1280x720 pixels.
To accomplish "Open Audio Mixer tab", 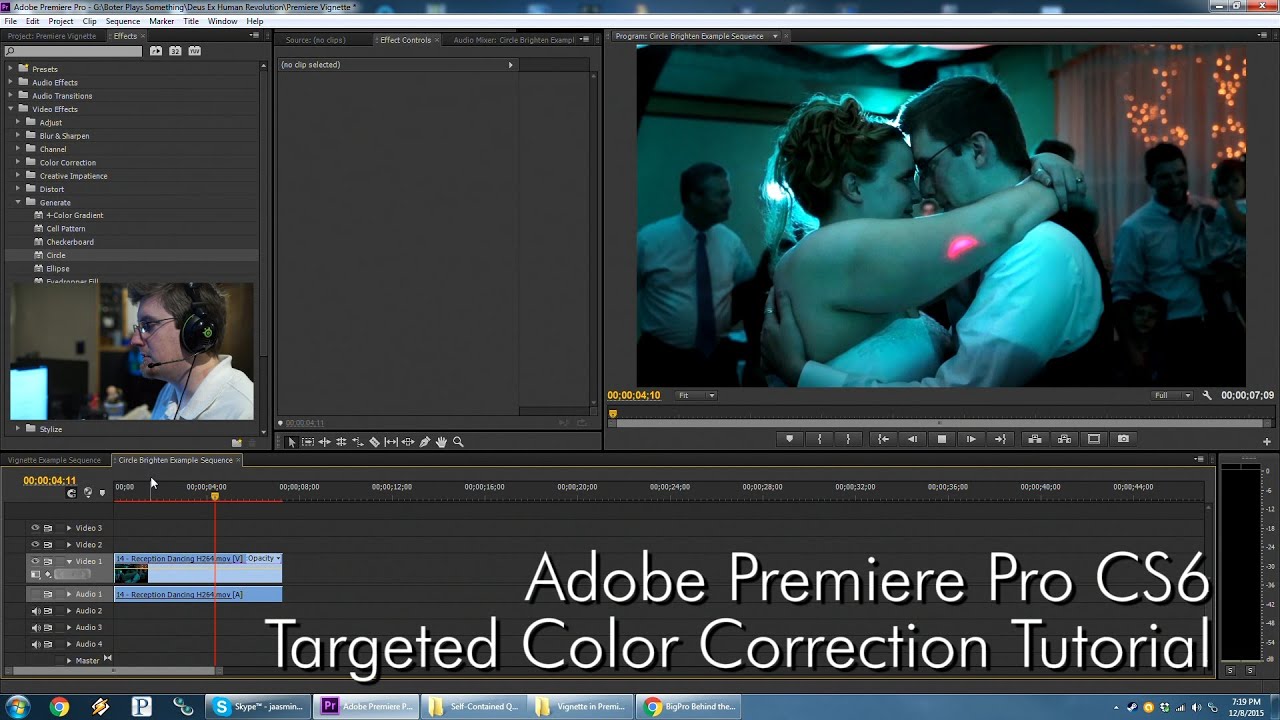I will [514, 40].
